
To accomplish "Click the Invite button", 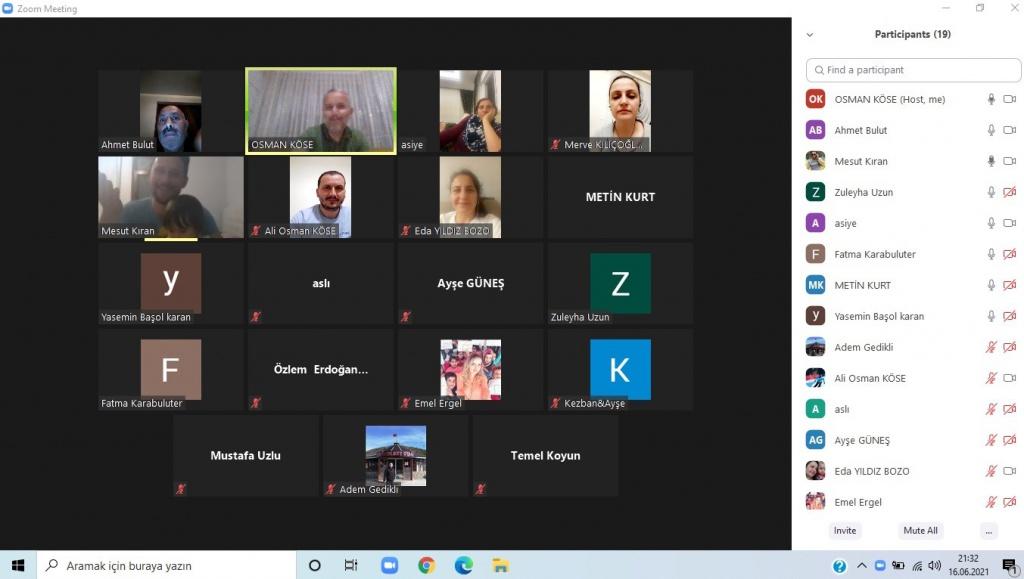I will click(x=844, y=531).
